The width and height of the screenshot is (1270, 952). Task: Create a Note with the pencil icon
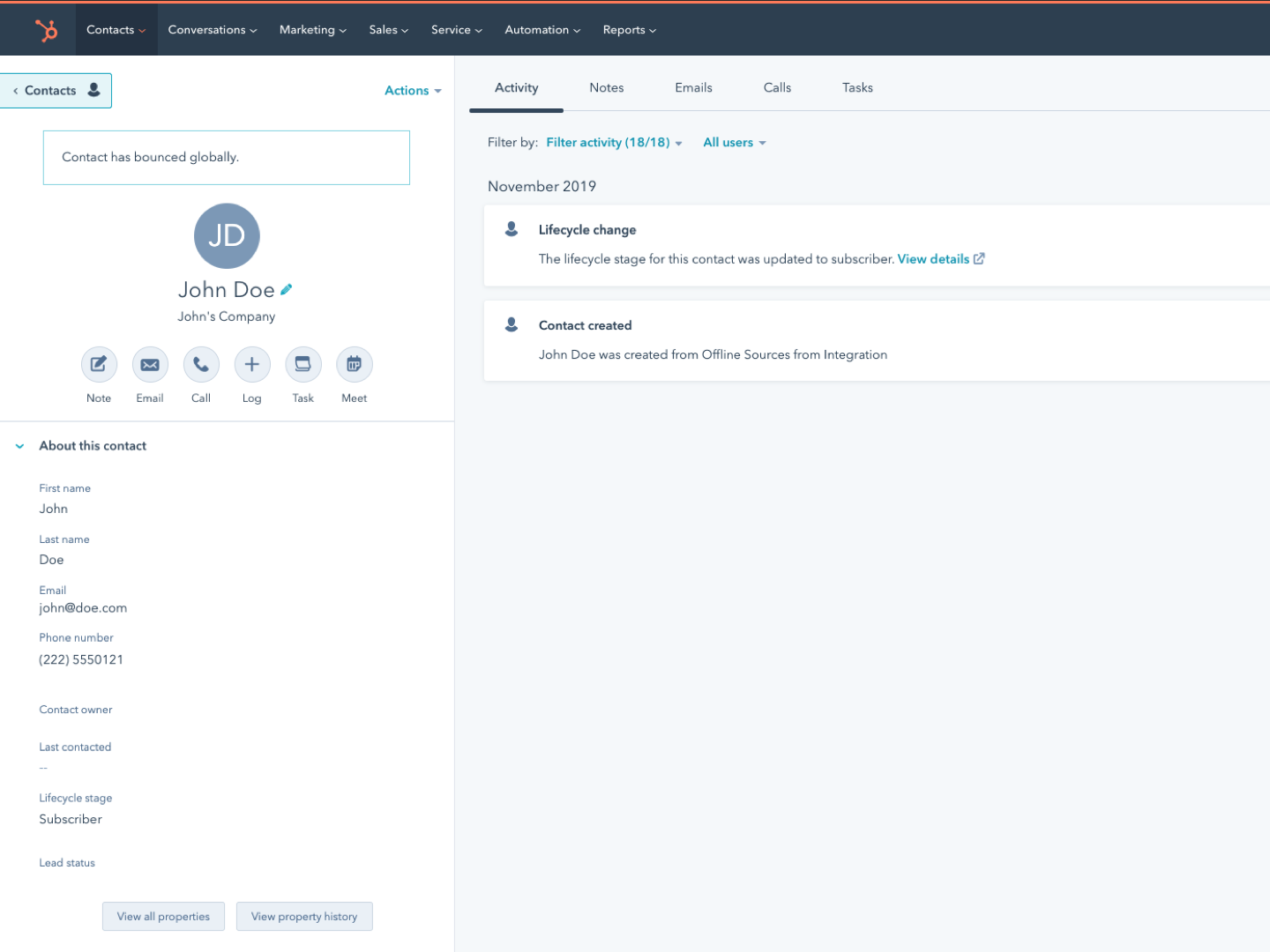(99, 364)
